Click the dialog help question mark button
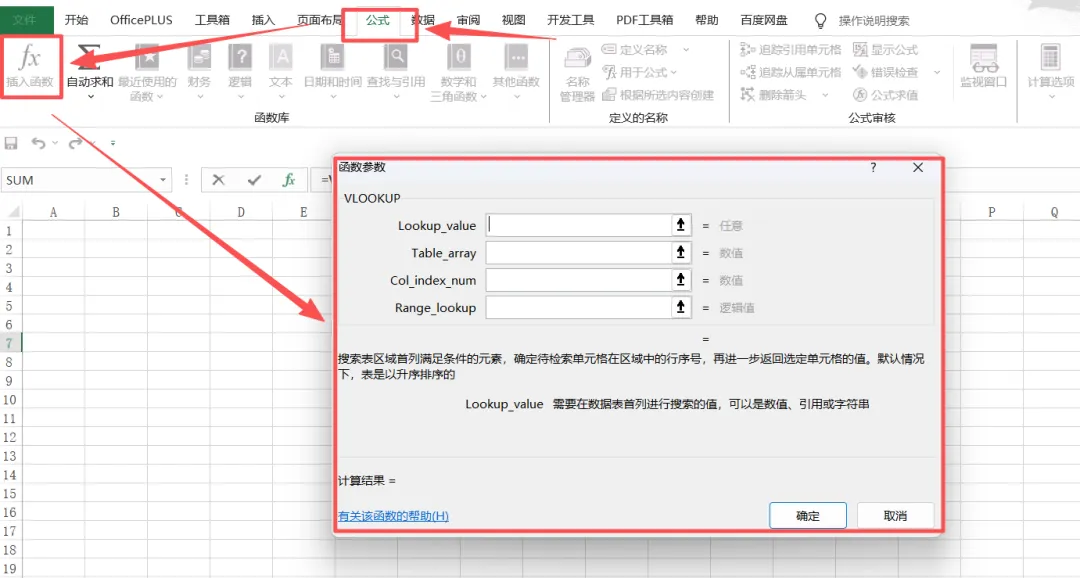This screenshot has width=1080, height=578. tap(873, 167)
